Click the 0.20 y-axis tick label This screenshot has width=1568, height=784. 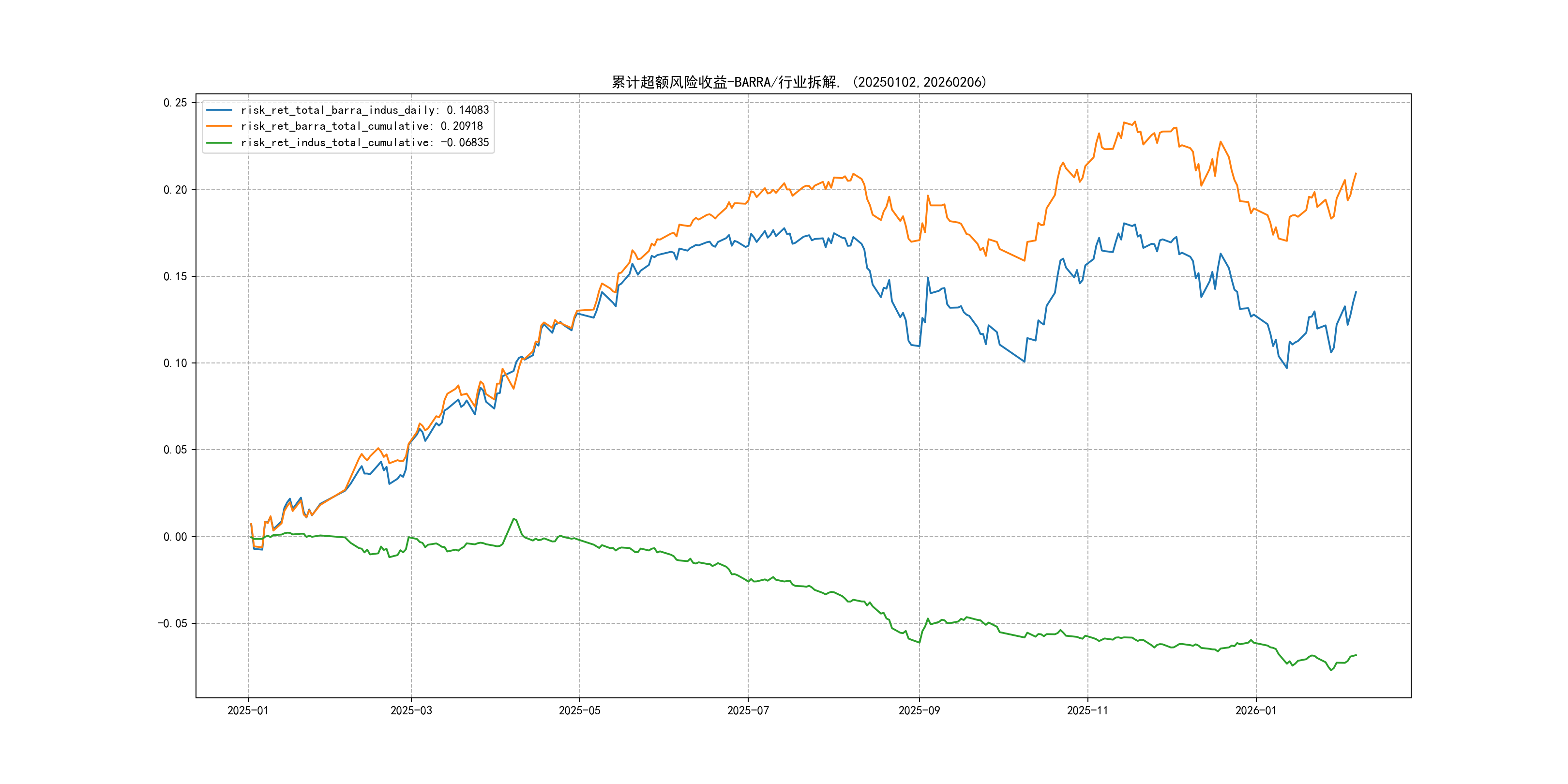(175, 190)
